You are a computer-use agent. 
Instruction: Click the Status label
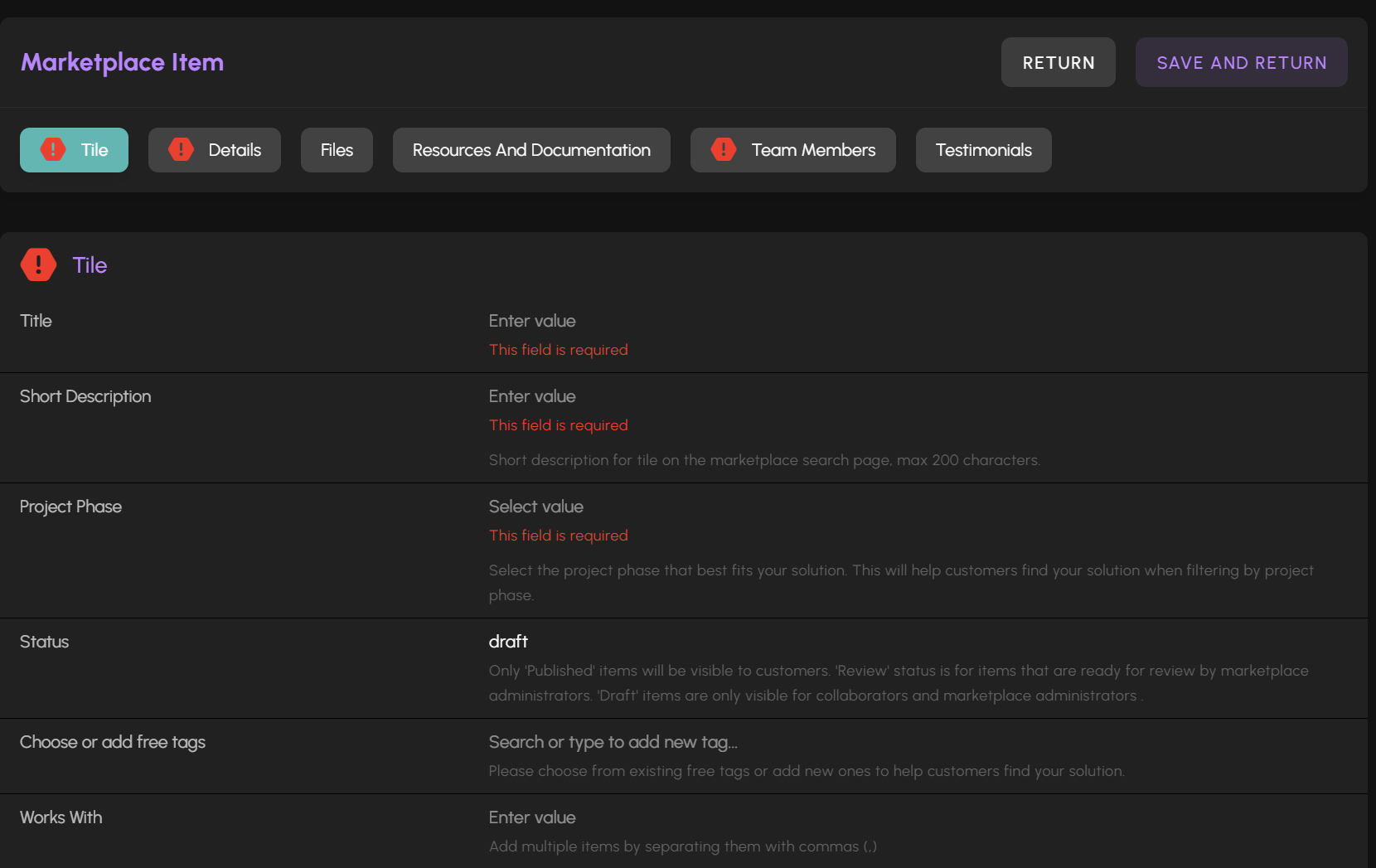(x=44, y=642)
